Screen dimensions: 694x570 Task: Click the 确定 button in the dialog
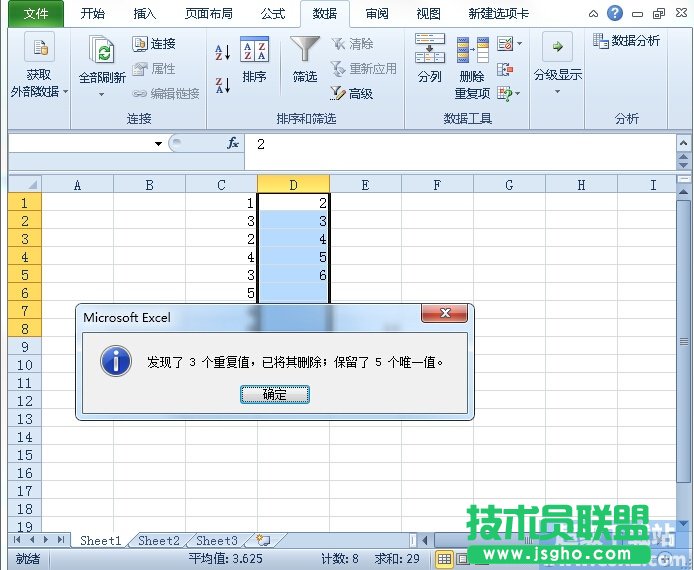point(274,395)
